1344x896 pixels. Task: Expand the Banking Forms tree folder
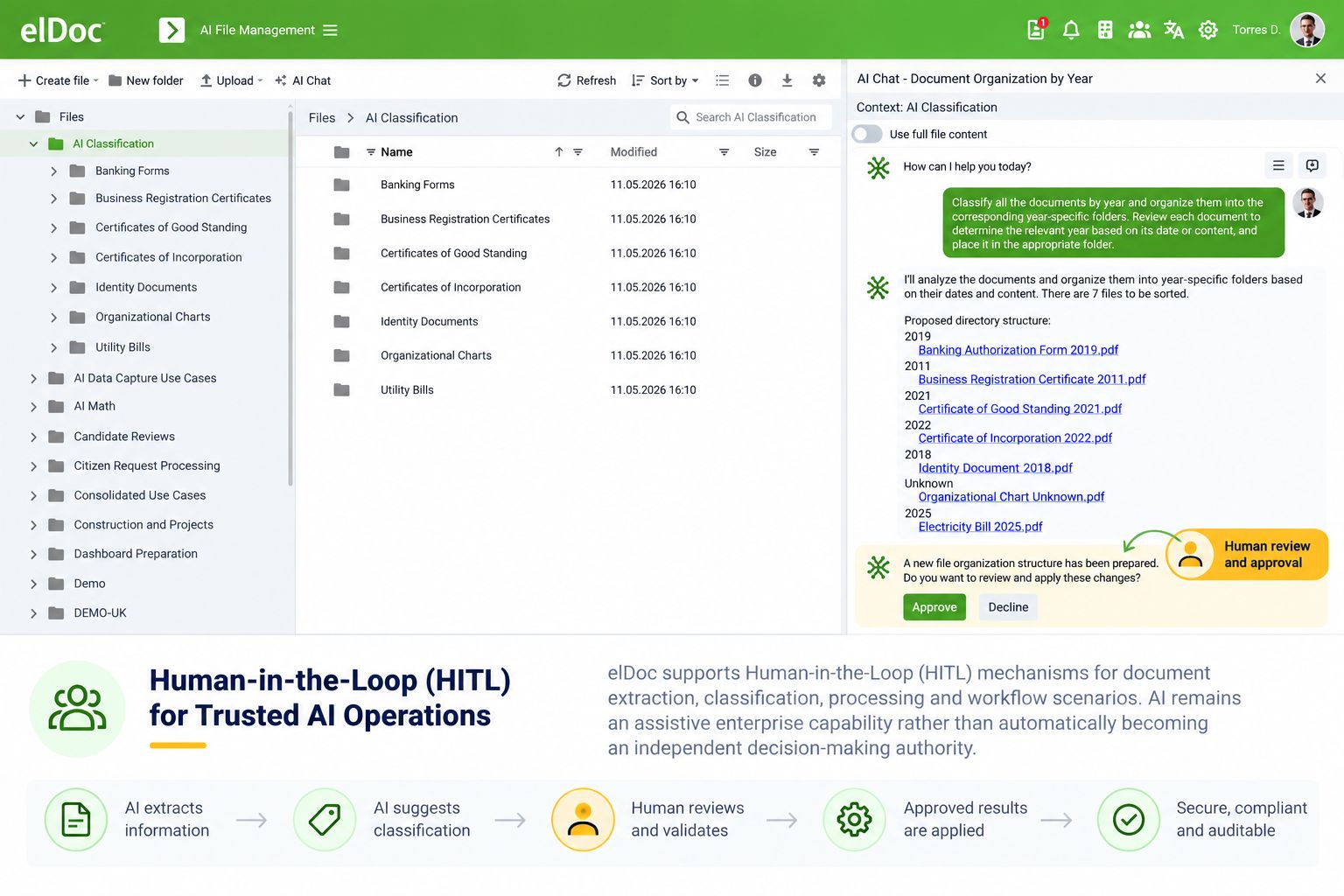click(x=54, y=171)
